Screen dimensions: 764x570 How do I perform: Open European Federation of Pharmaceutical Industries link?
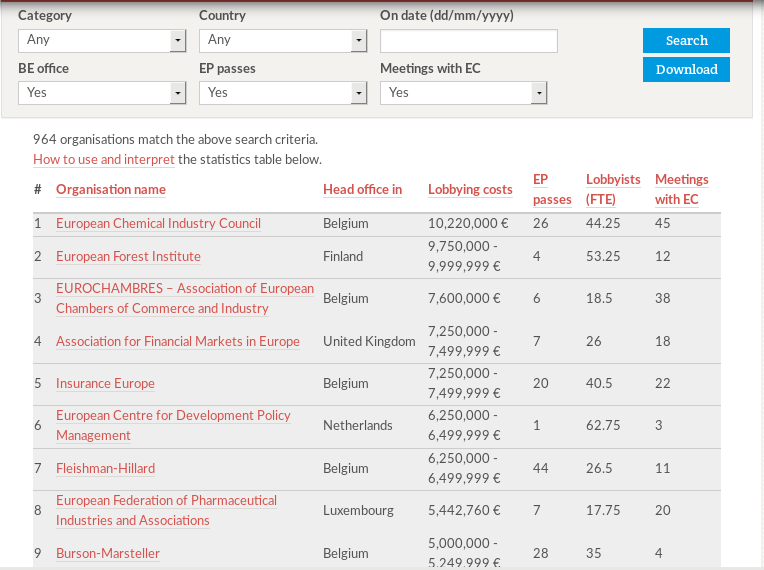(166, 510)
